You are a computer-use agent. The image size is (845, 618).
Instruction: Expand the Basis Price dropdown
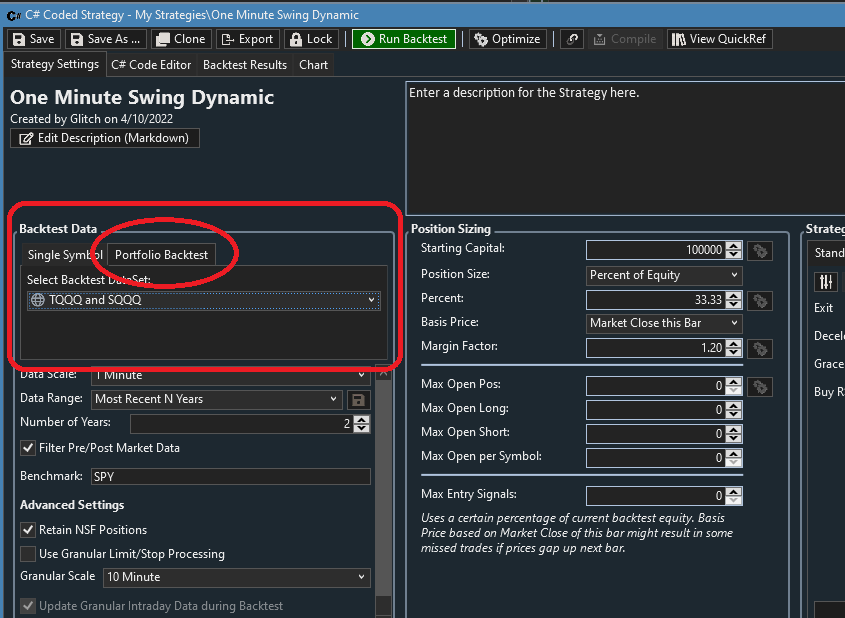tap(664, 323)
